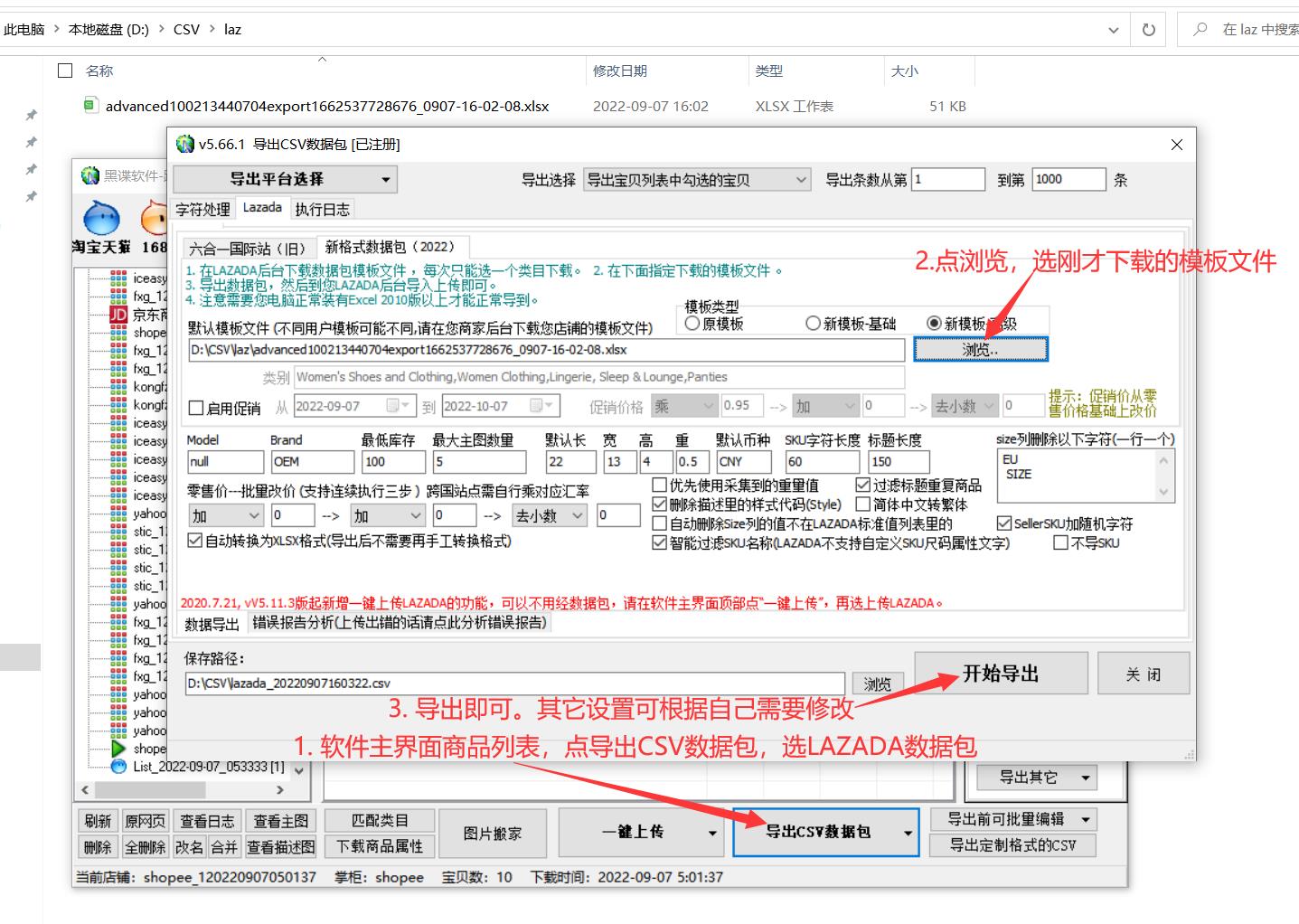Open the 导出选择 combo box

click(697, 180)
